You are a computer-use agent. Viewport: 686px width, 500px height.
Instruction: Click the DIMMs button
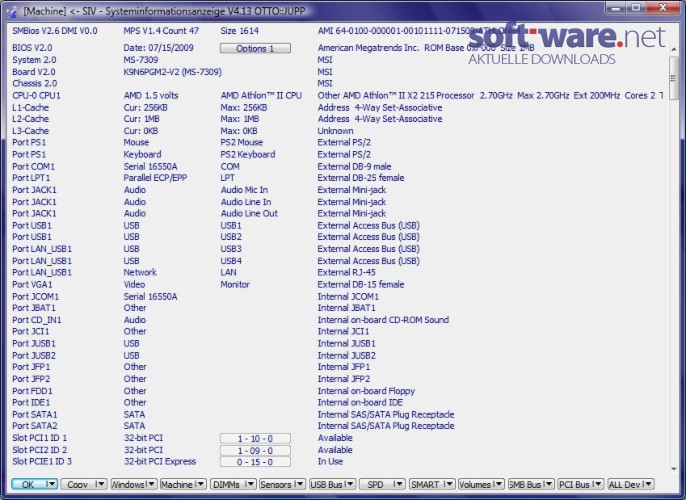(x=226, y=484)
